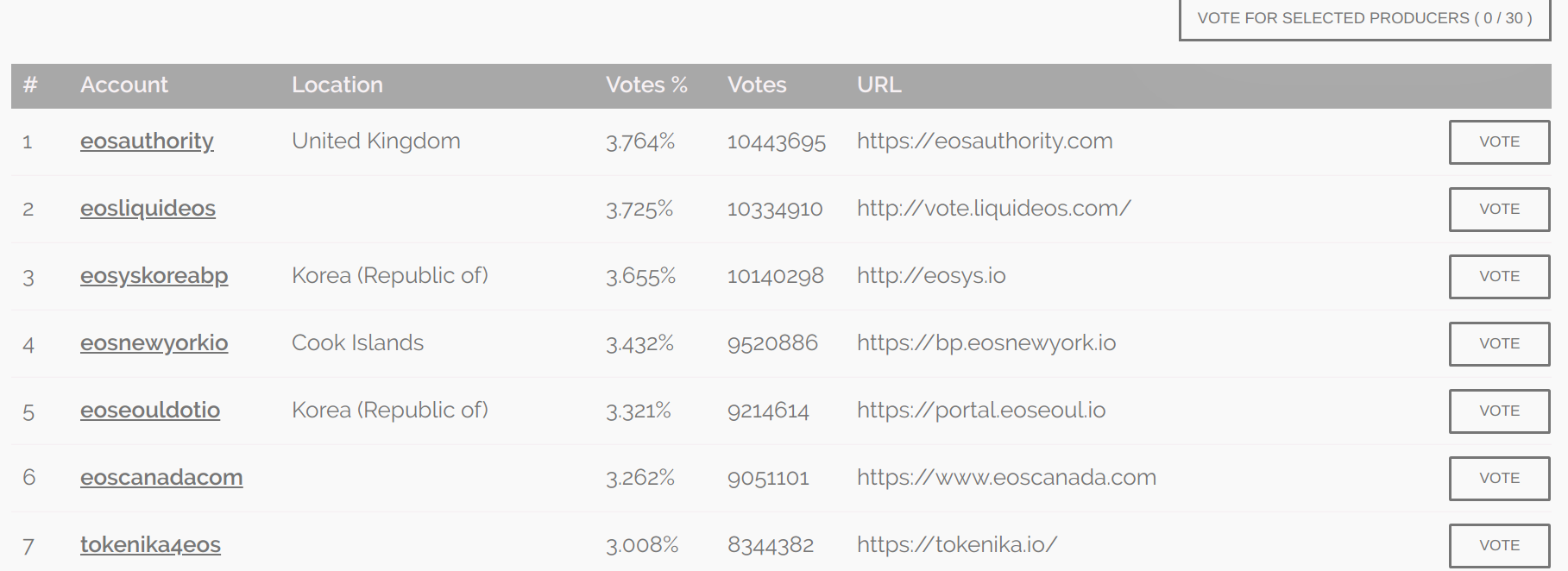Image resolution: width=1568 pixels, height=571 pixels.
Task: Open the eosliquideos account link
Action: pos(148,209)
